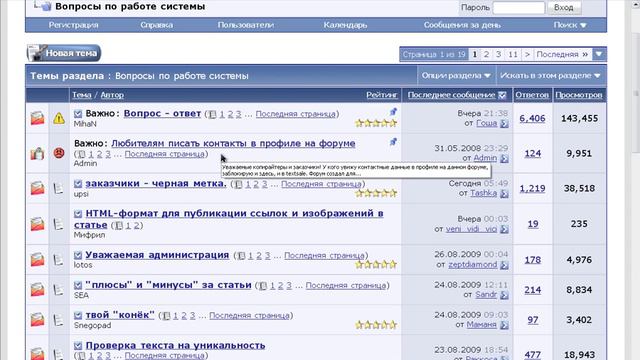The image size is (640, 360).
Task: Open Последняя страница of Уважаемая администрация
Action: [324, 256]
